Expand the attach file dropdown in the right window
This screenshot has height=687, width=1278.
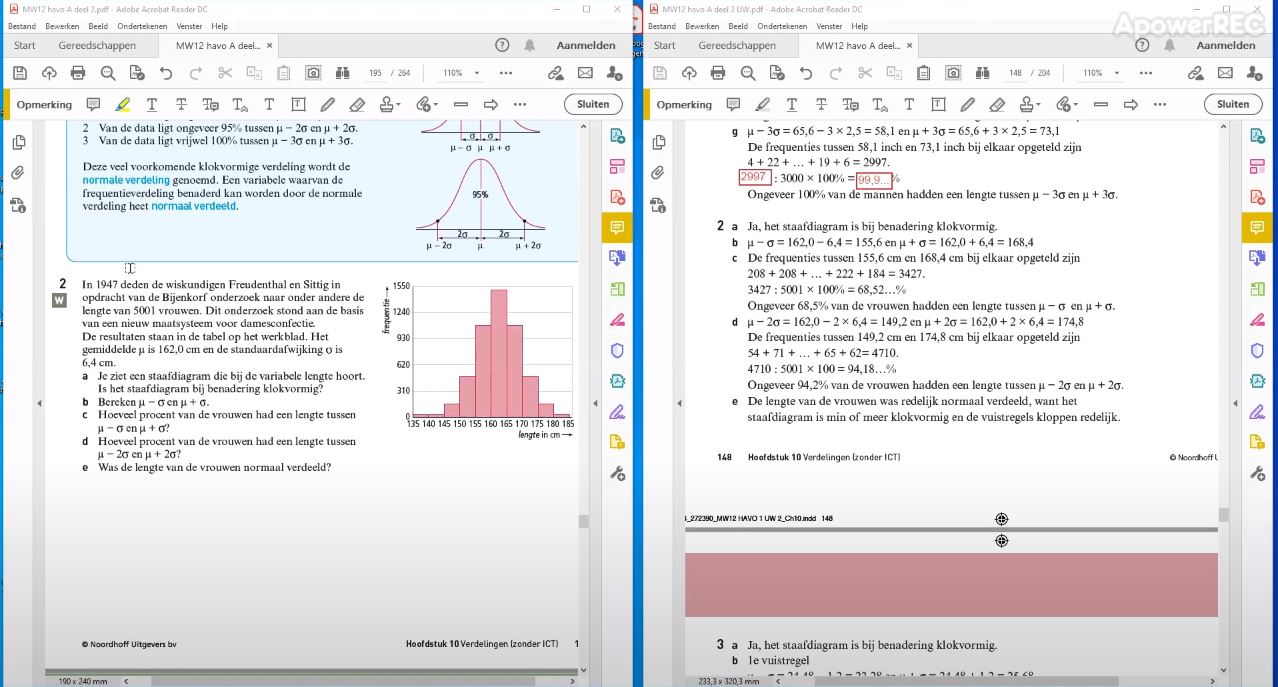pyautogui.click(x=1075, y=104)
